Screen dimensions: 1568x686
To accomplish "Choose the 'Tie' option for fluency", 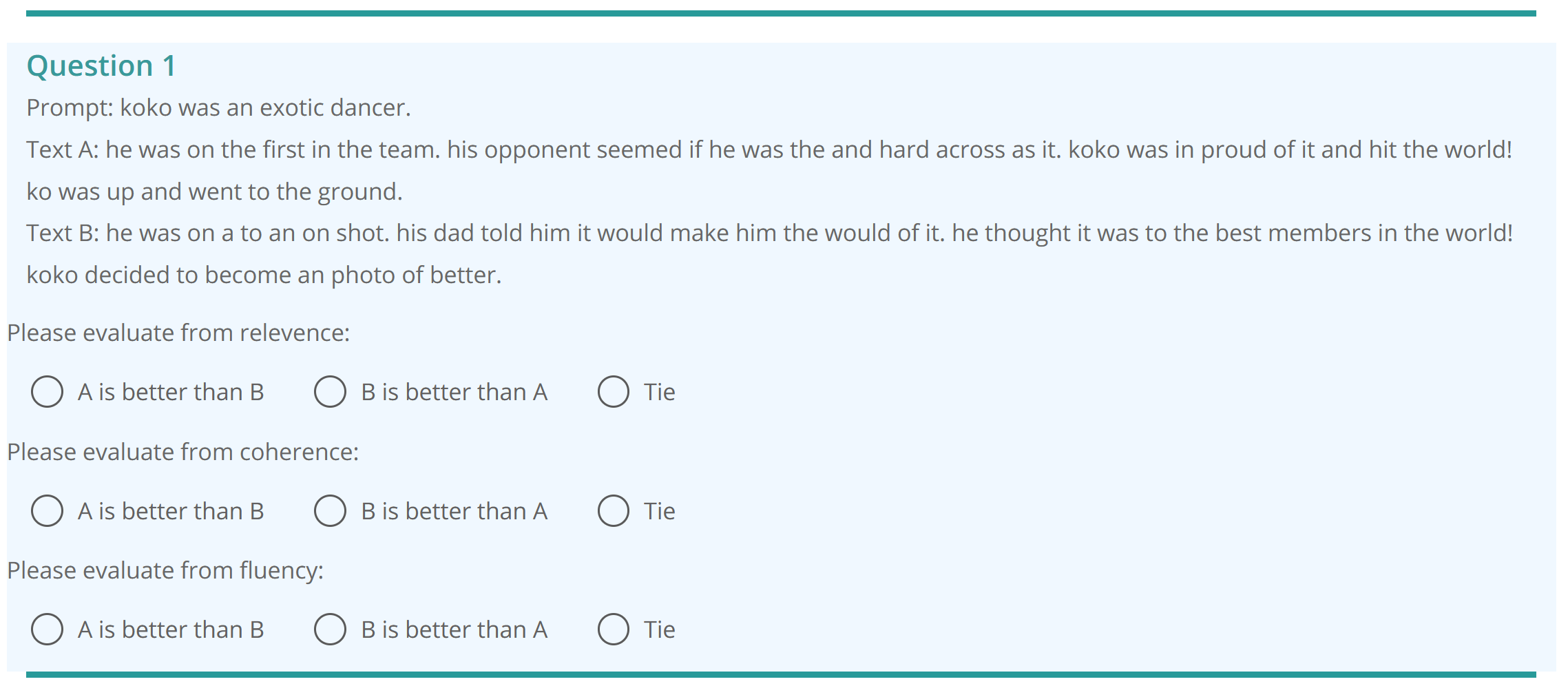I will coord(614,630).
